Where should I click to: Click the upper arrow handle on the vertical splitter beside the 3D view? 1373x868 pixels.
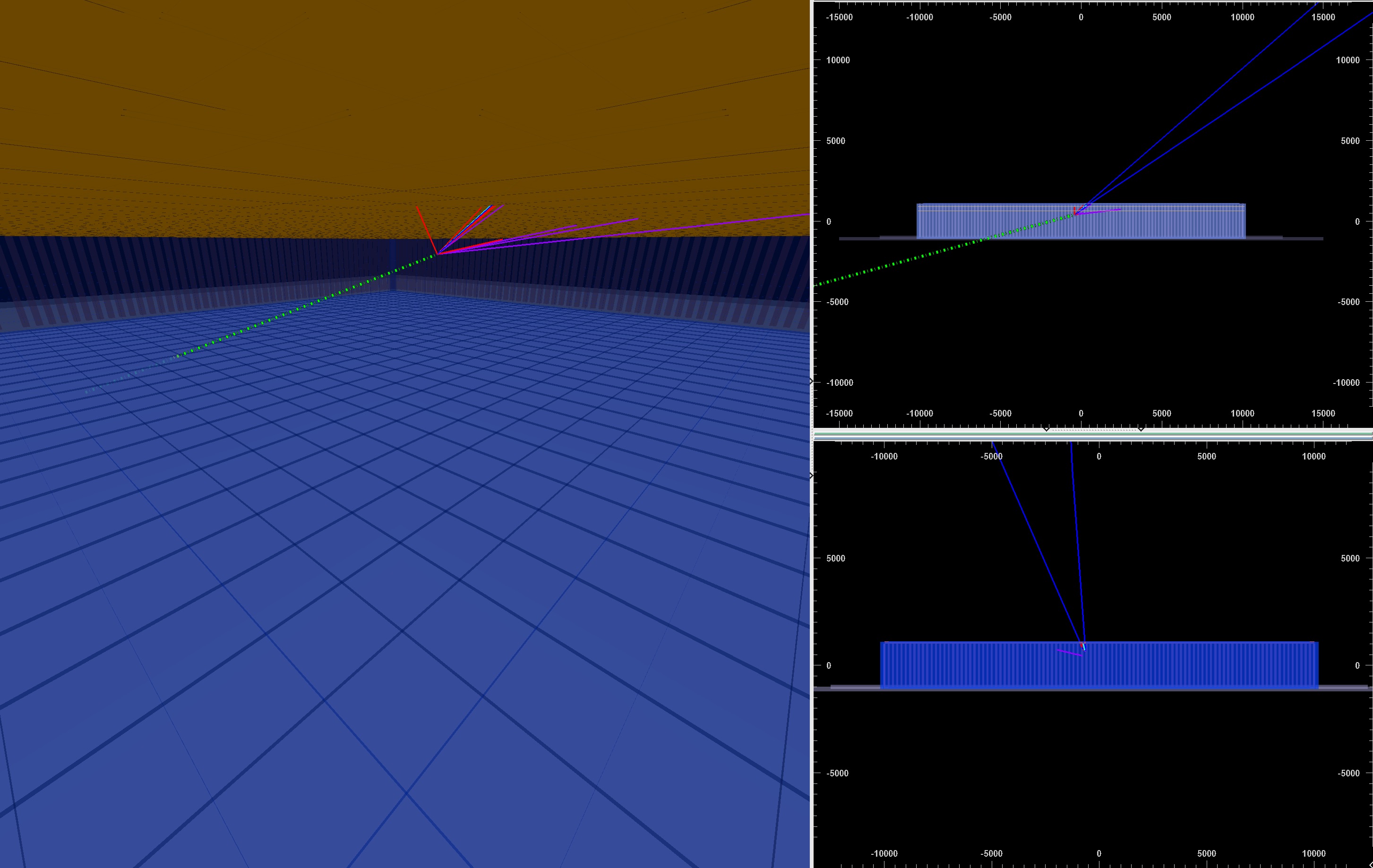(x=811, y=381)
